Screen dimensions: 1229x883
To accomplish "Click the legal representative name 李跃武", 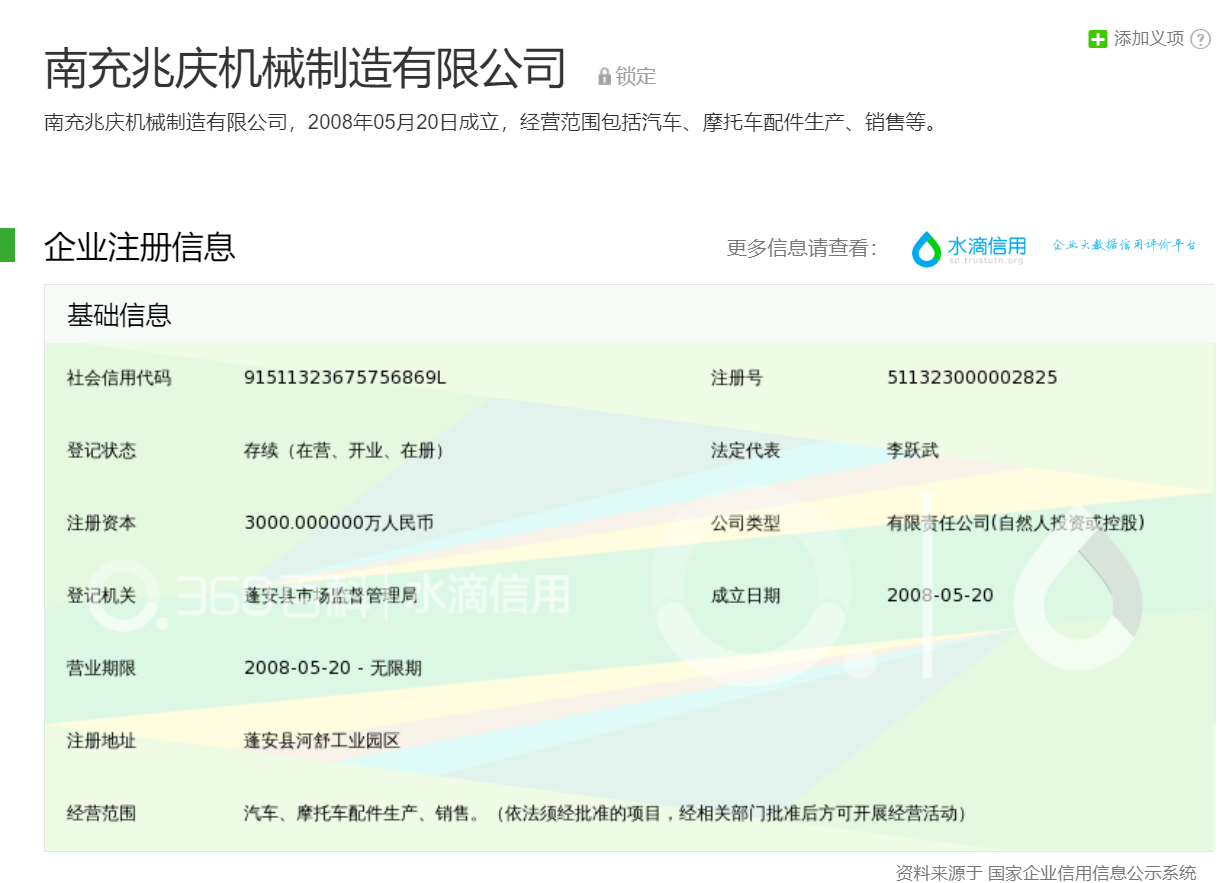I will pyautogui.click(x=913, y=450).
